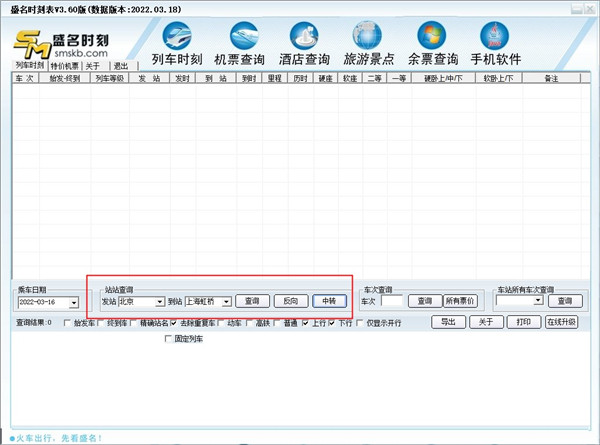Toggle the 始发车 checkbox
This screenshot has width=600, height=445.
(x=67, y=323)
